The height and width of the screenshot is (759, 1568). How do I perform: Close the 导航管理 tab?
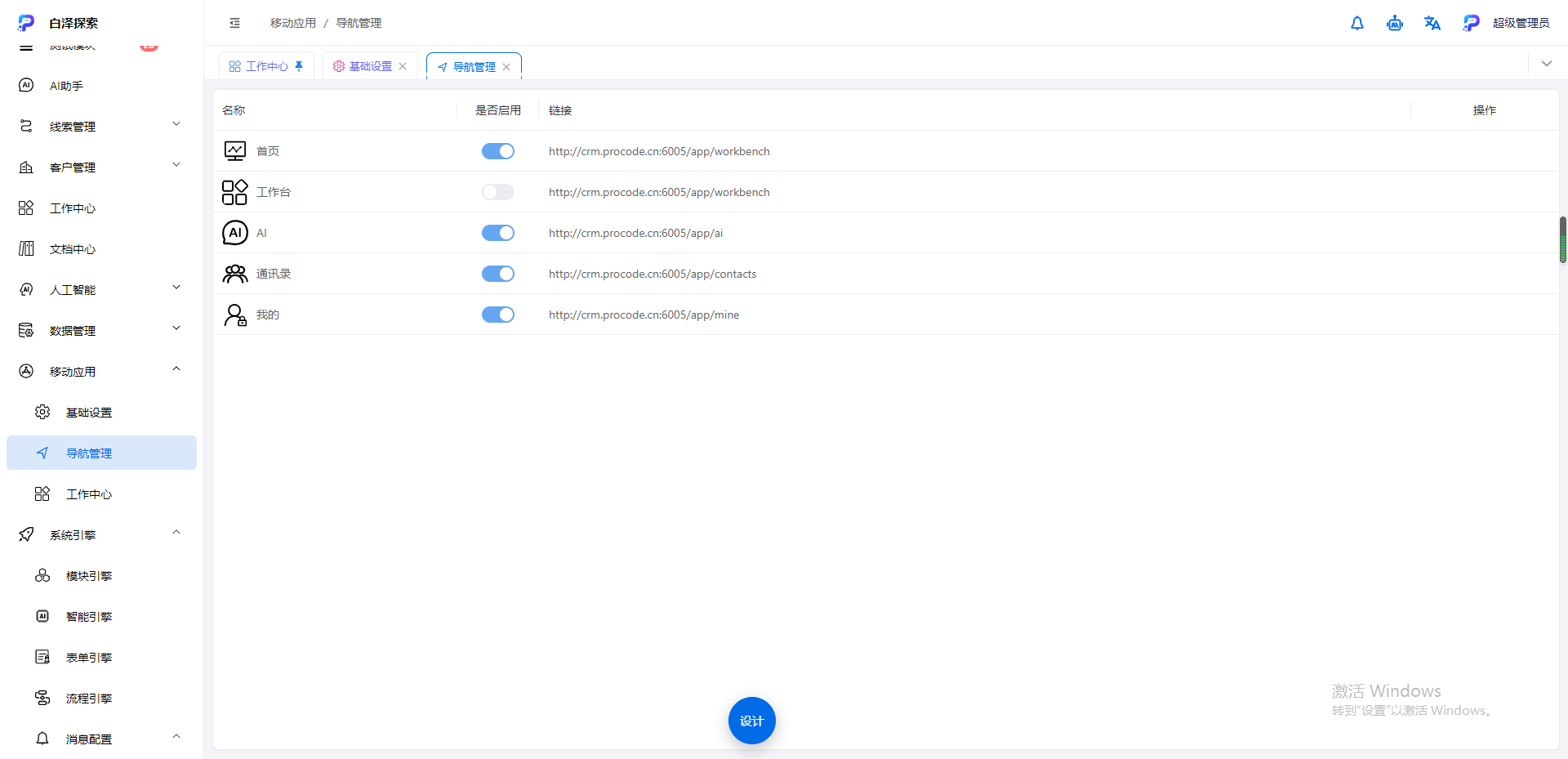506,67
